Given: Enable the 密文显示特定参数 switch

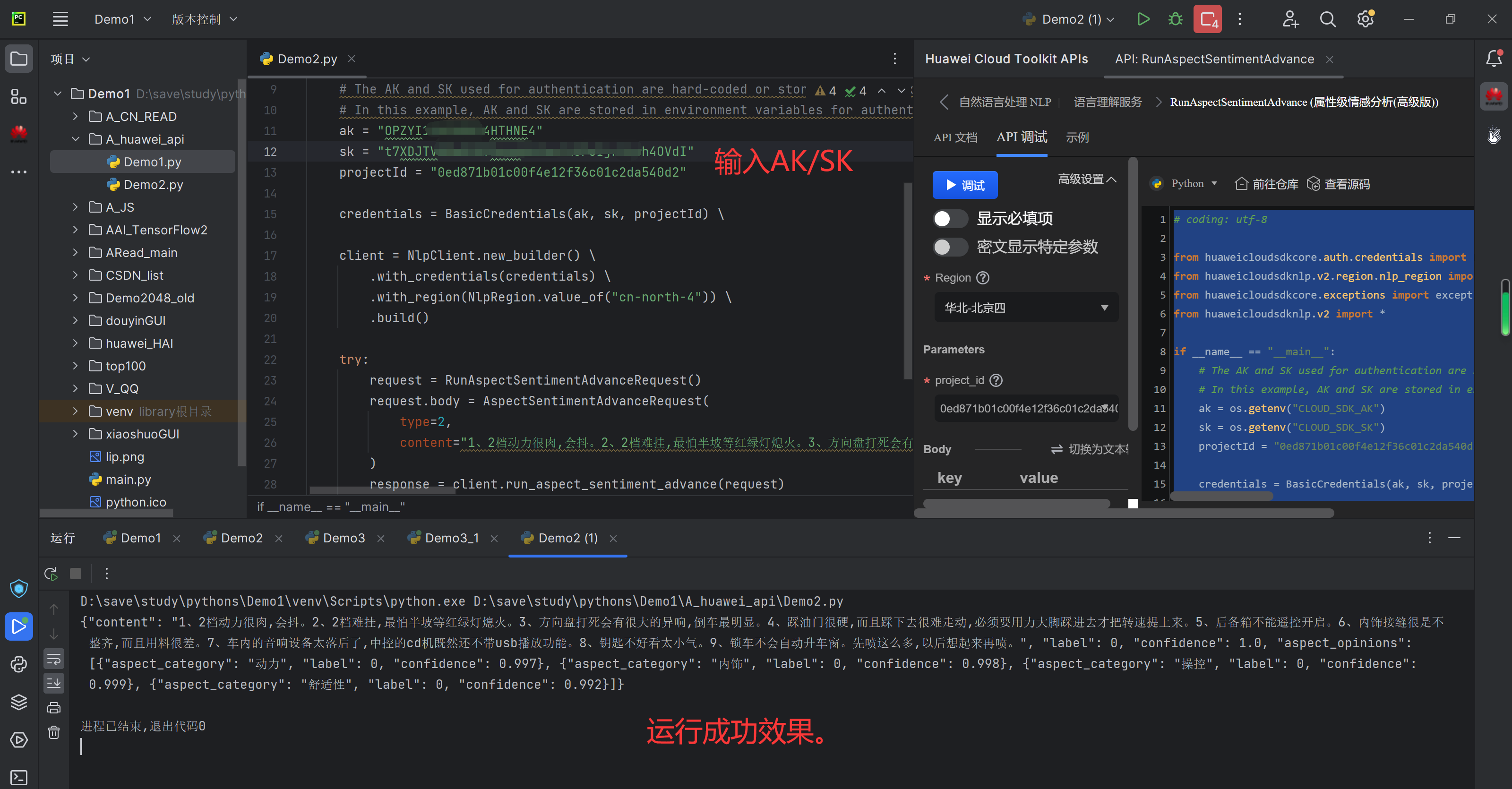Looking at the screenshot, I should (x=950, y=247).
